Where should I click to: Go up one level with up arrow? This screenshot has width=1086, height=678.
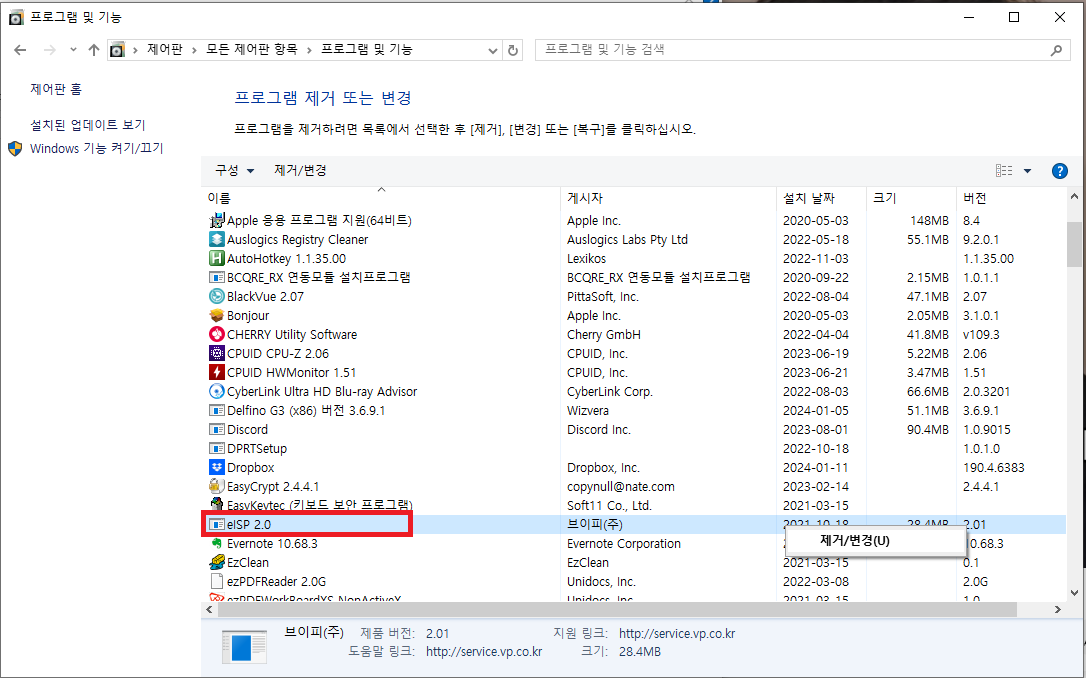click(94, 50)
